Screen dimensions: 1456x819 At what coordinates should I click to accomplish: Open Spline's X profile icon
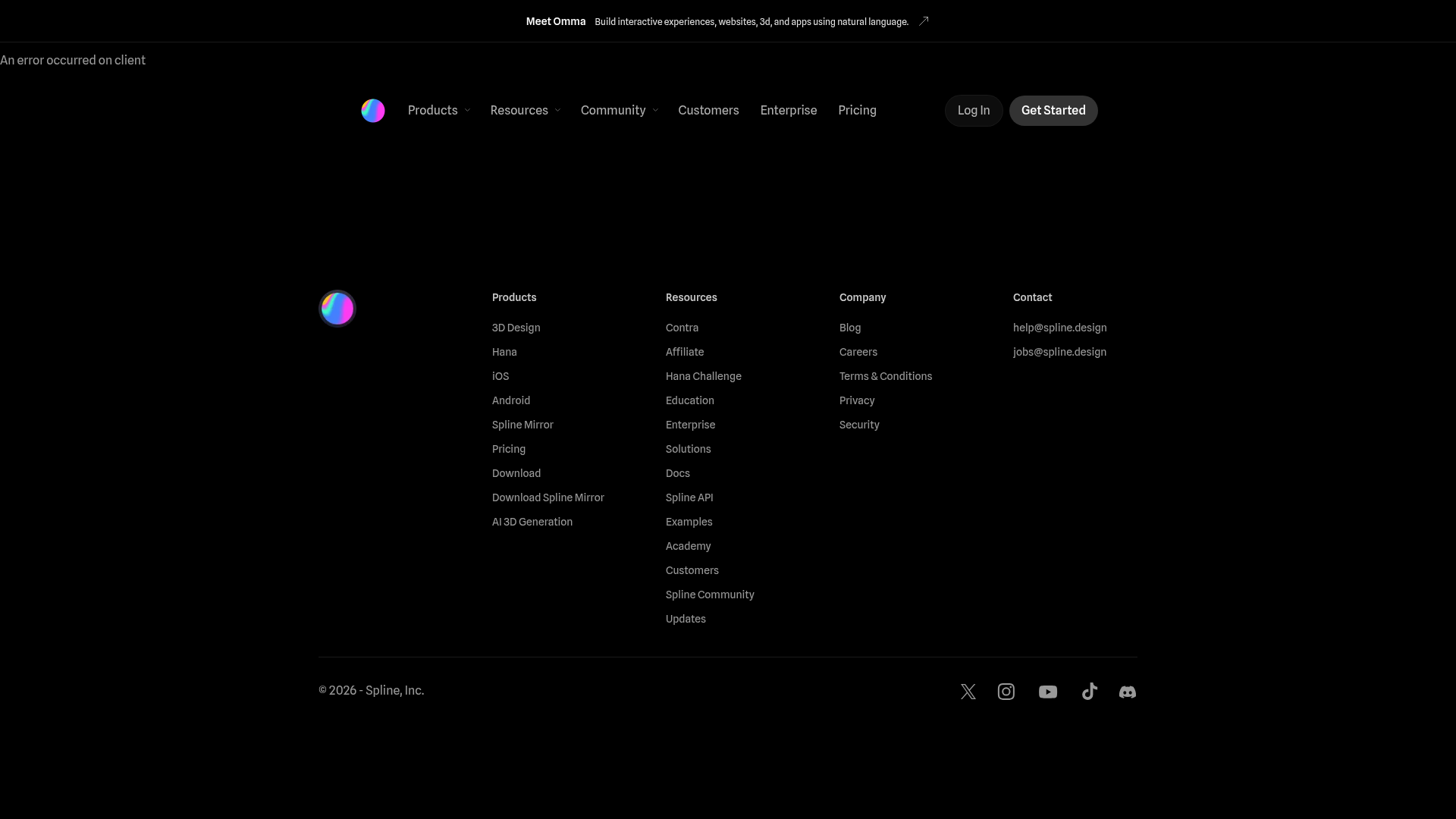click(x=968, y=692)
